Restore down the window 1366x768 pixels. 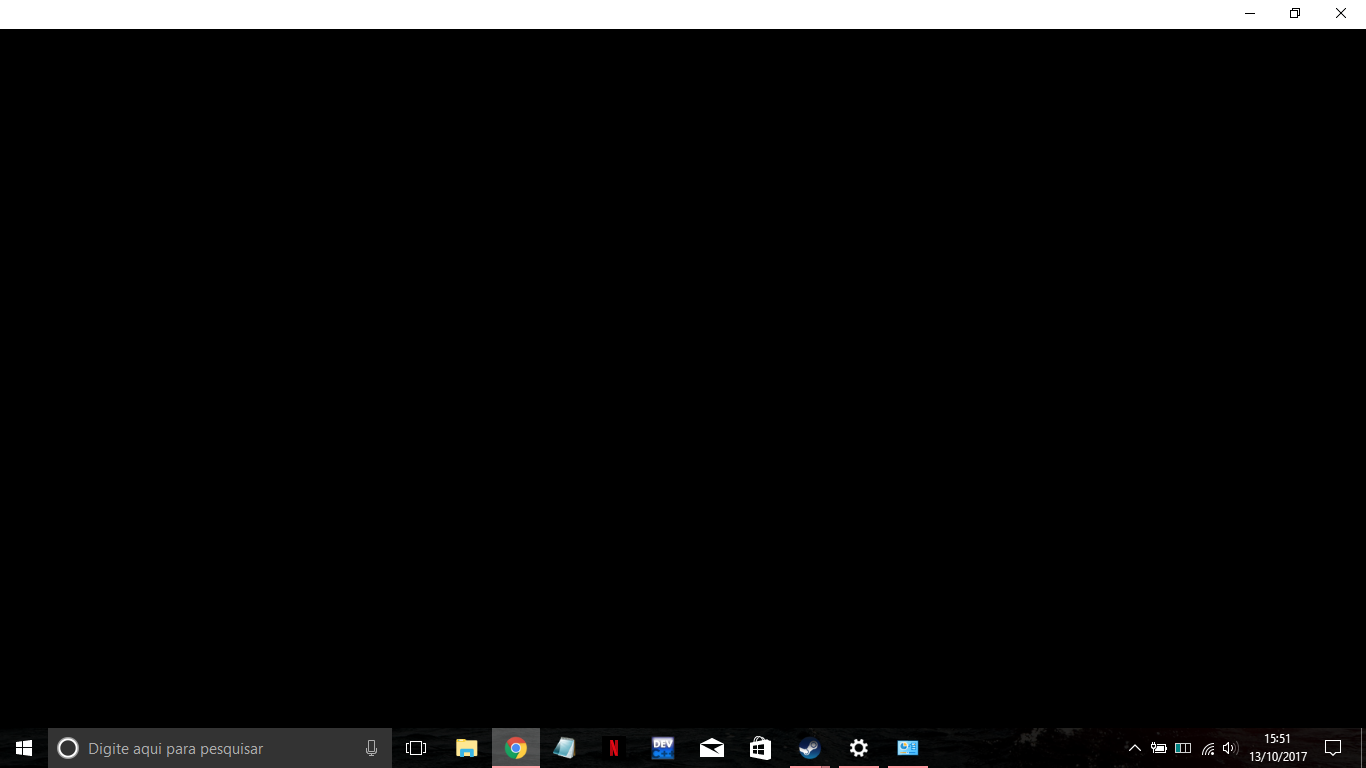click(x=1295, y=14)
